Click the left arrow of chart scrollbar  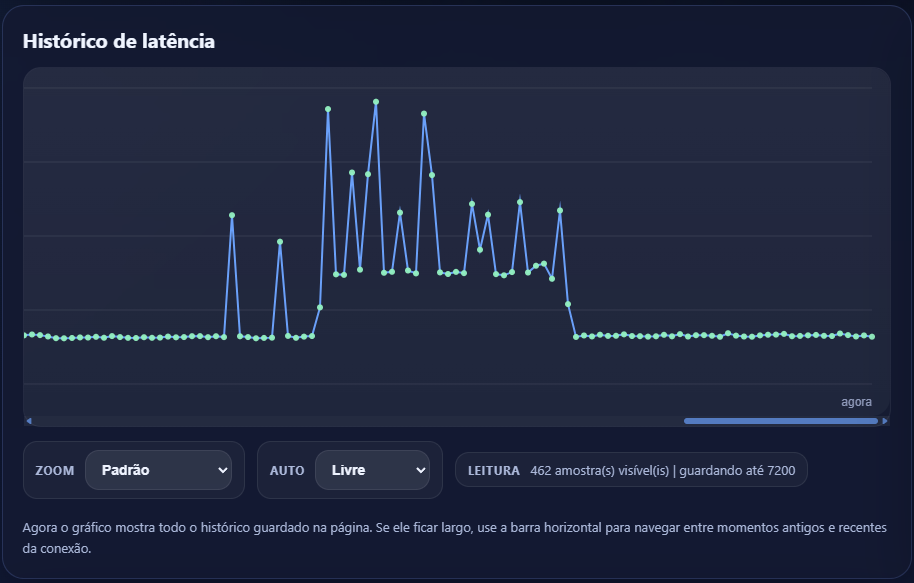coord(29,421)
